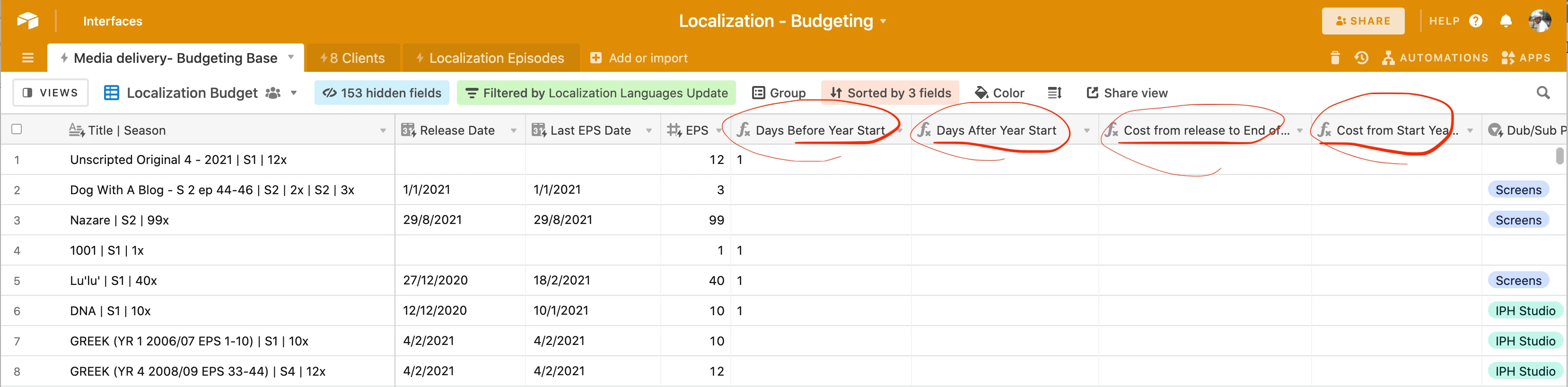1568x387 pixels.
Task: Open AUTOMATIONS panel
Action: click(1435, 58)
